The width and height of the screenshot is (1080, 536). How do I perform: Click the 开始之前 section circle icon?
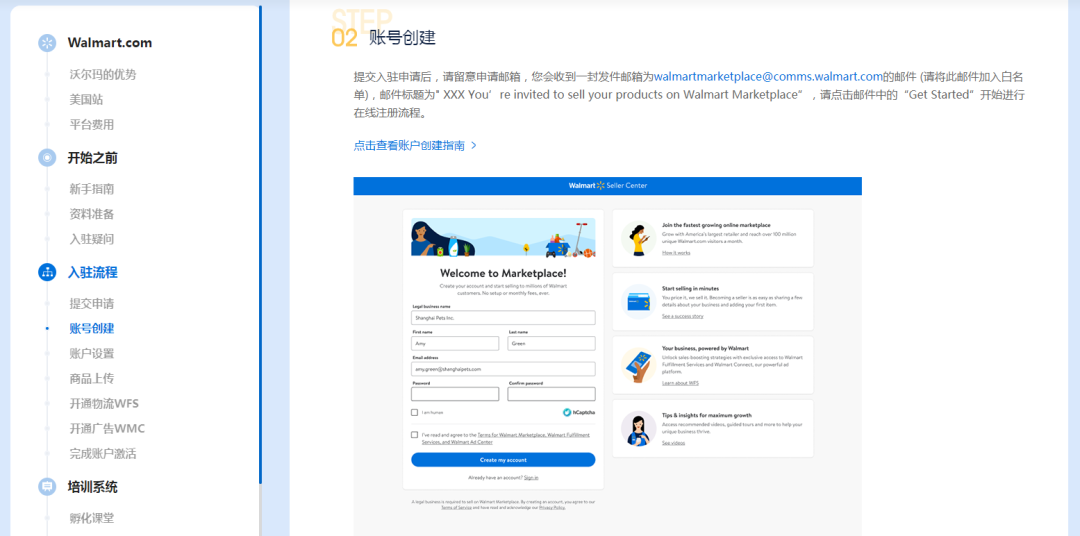point(47,158)
